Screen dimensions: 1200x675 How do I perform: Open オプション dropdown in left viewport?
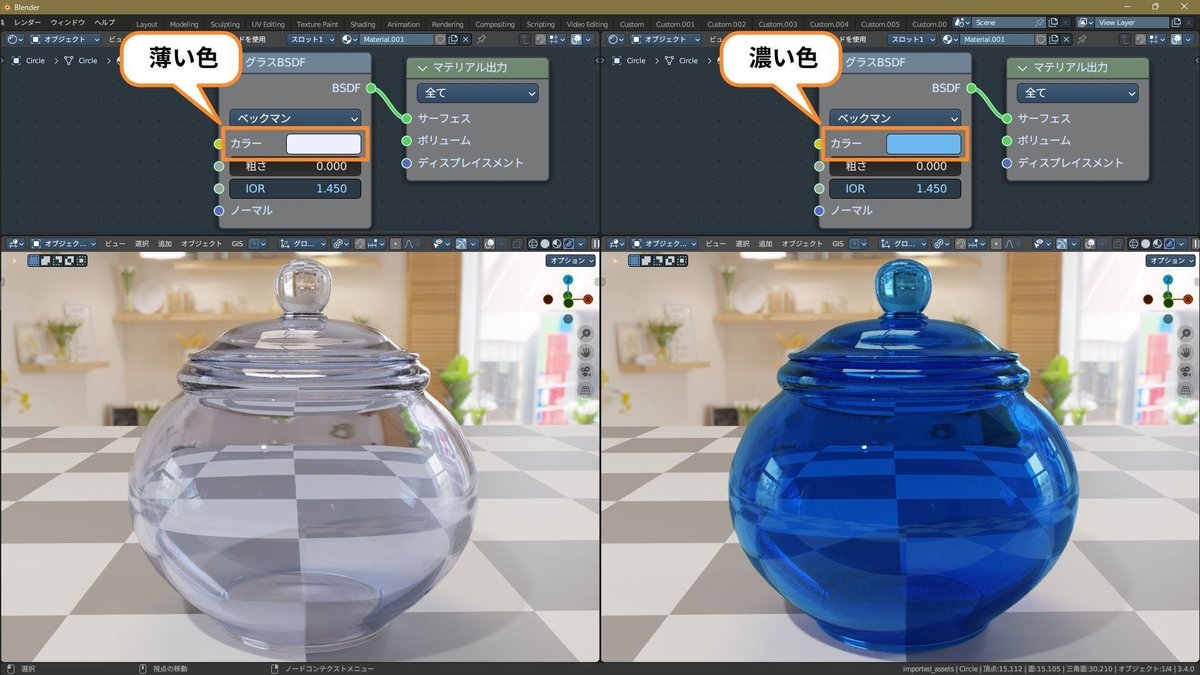click(571, 260)
